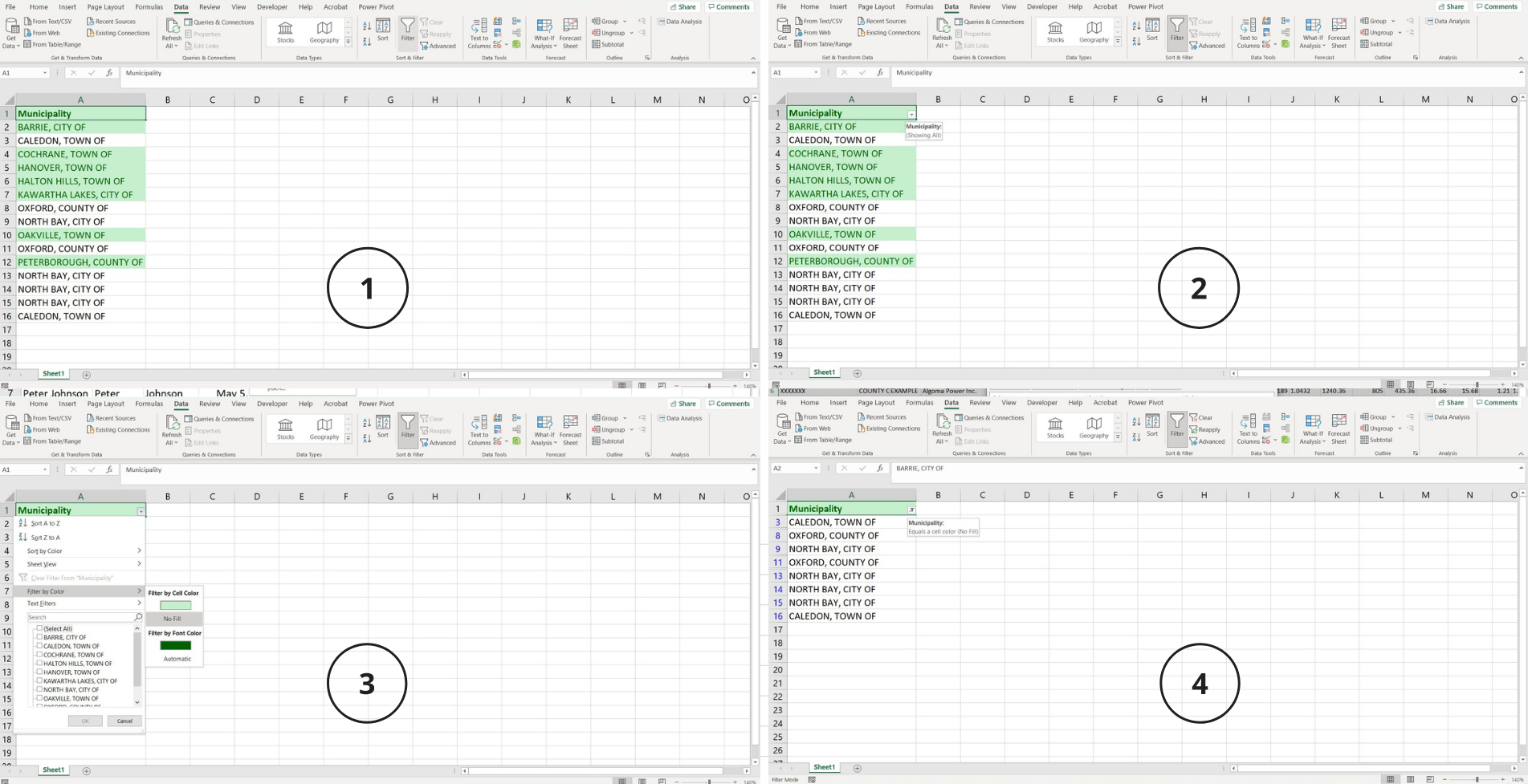The image size is (1528, 784).
Task: Enable the NORTH BAY, CITY OF checkbox
Action: click(x=39, y=689)
